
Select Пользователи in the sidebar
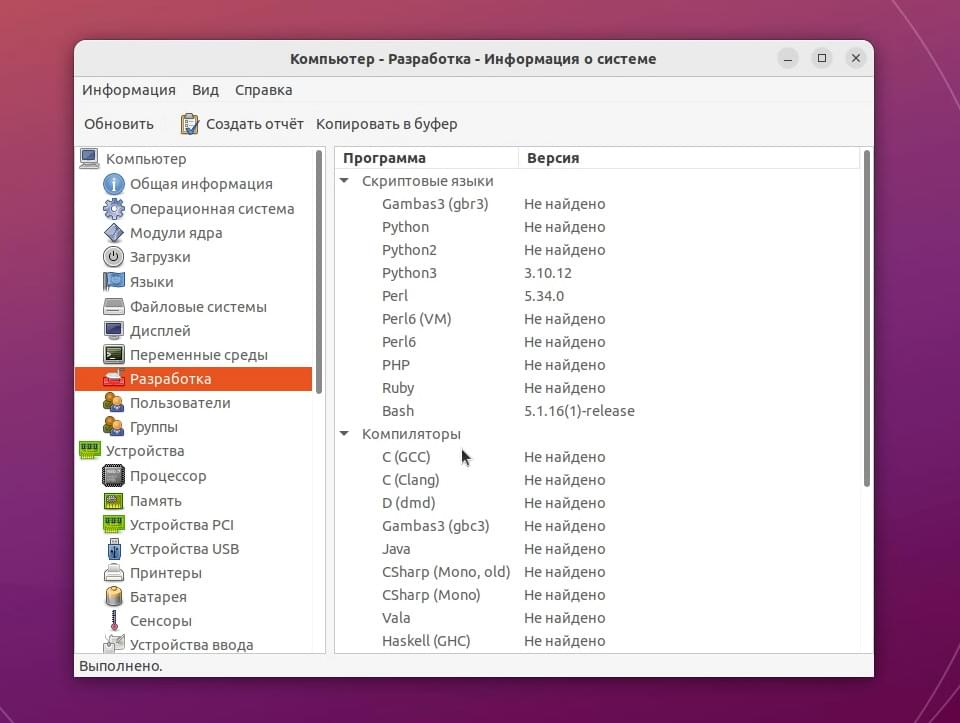pyautogui.click(x=180, y=403)
